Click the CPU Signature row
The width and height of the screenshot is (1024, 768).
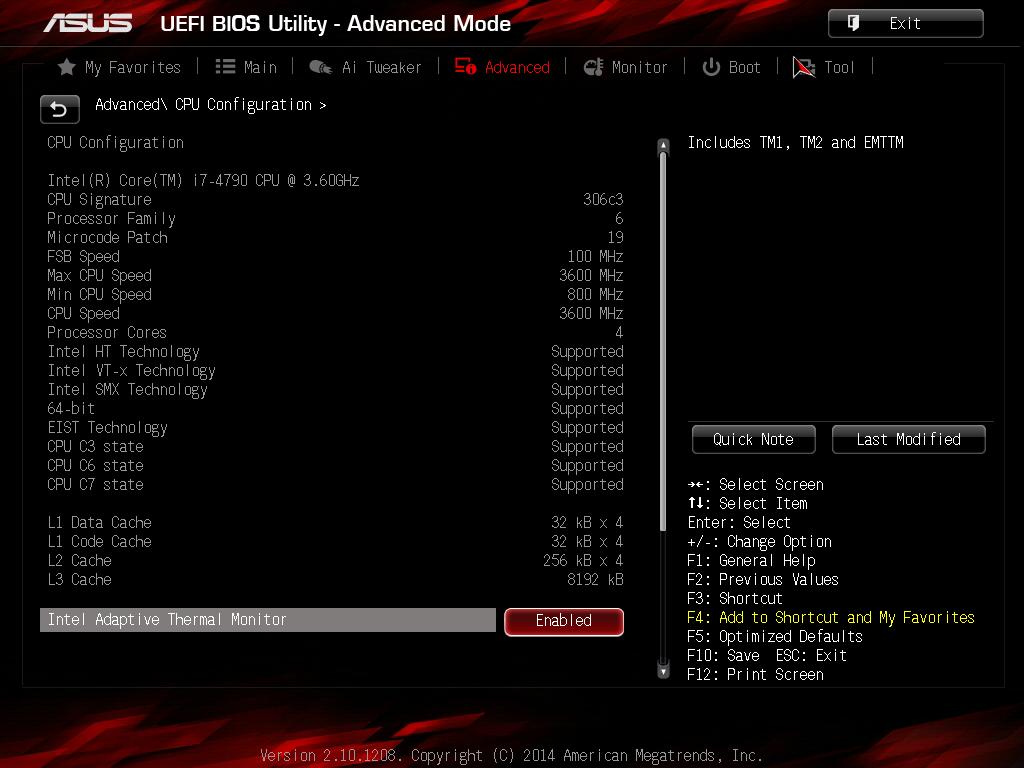pyautogui.click(x=335, y=199)
